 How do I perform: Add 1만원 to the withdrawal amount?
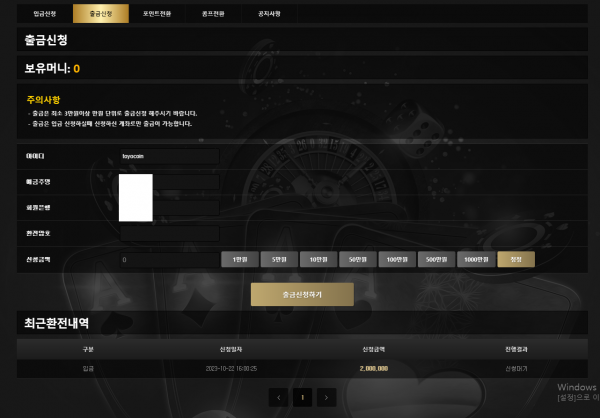point(240,259)
